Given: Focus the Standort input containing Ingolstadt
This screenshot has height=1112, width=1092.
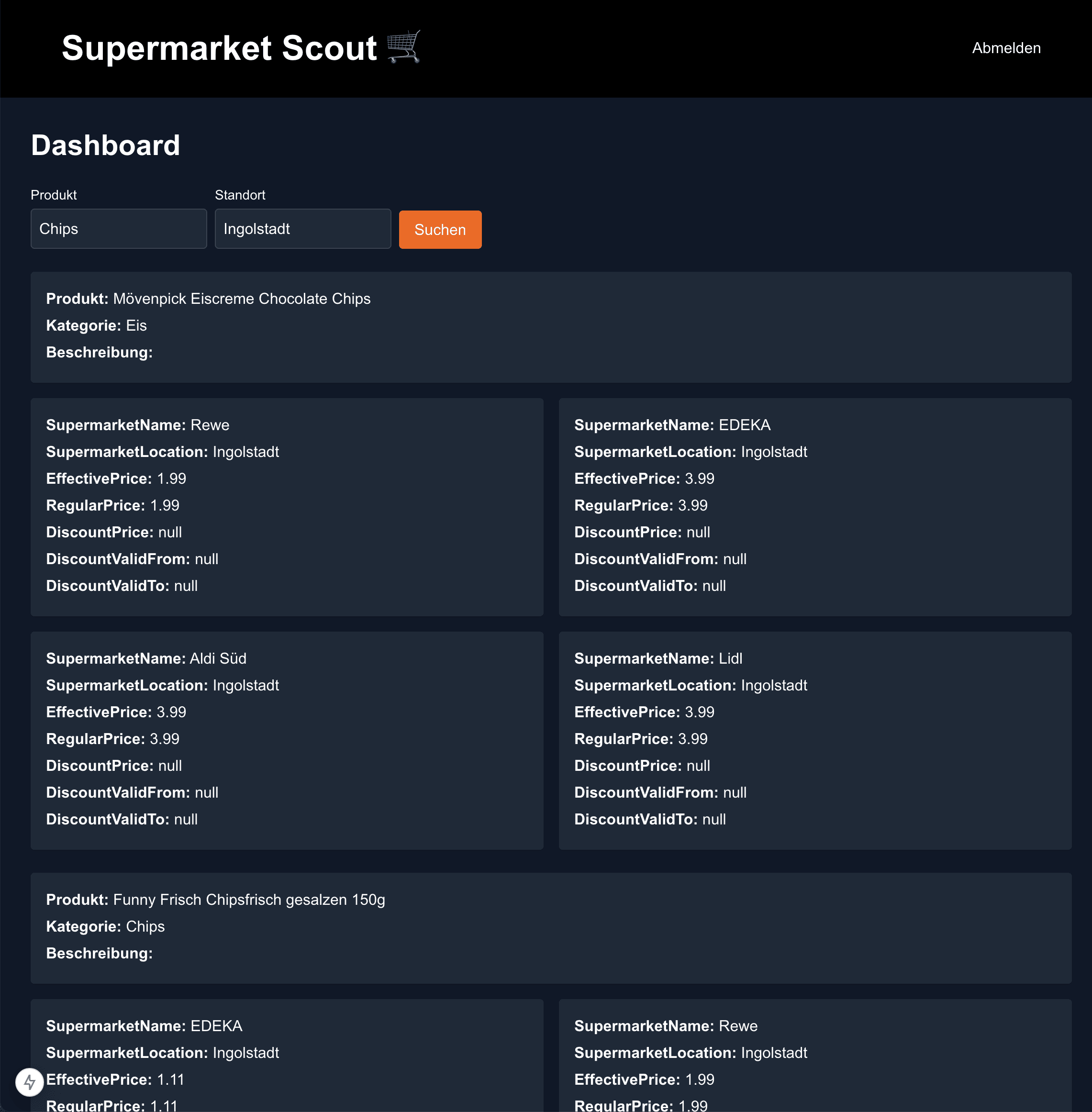Looking at the screenshot, I should 302,229.
